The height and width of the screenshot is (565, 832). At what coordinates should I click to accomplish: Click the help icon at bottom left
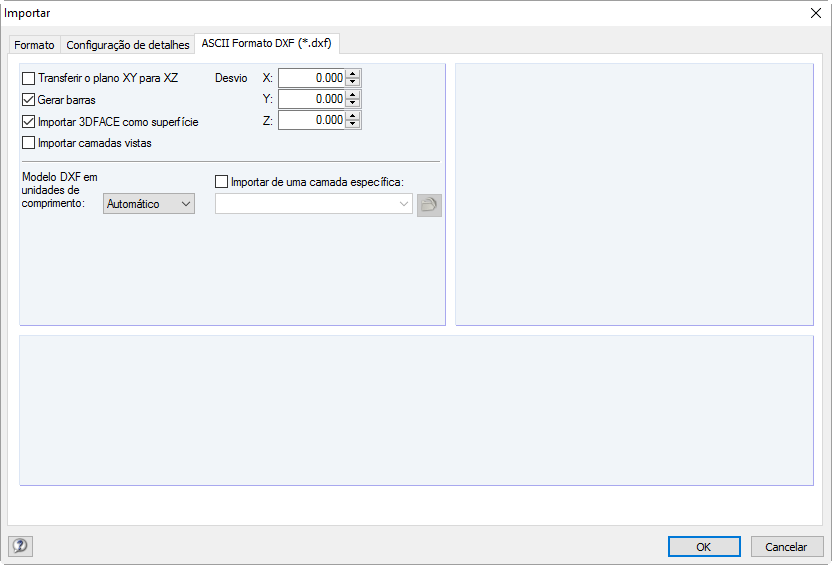coord(20,546)
